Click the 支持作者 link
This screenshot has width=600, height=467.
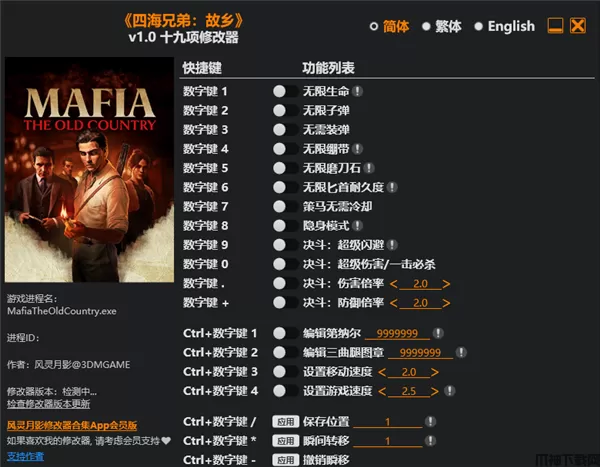25,456
